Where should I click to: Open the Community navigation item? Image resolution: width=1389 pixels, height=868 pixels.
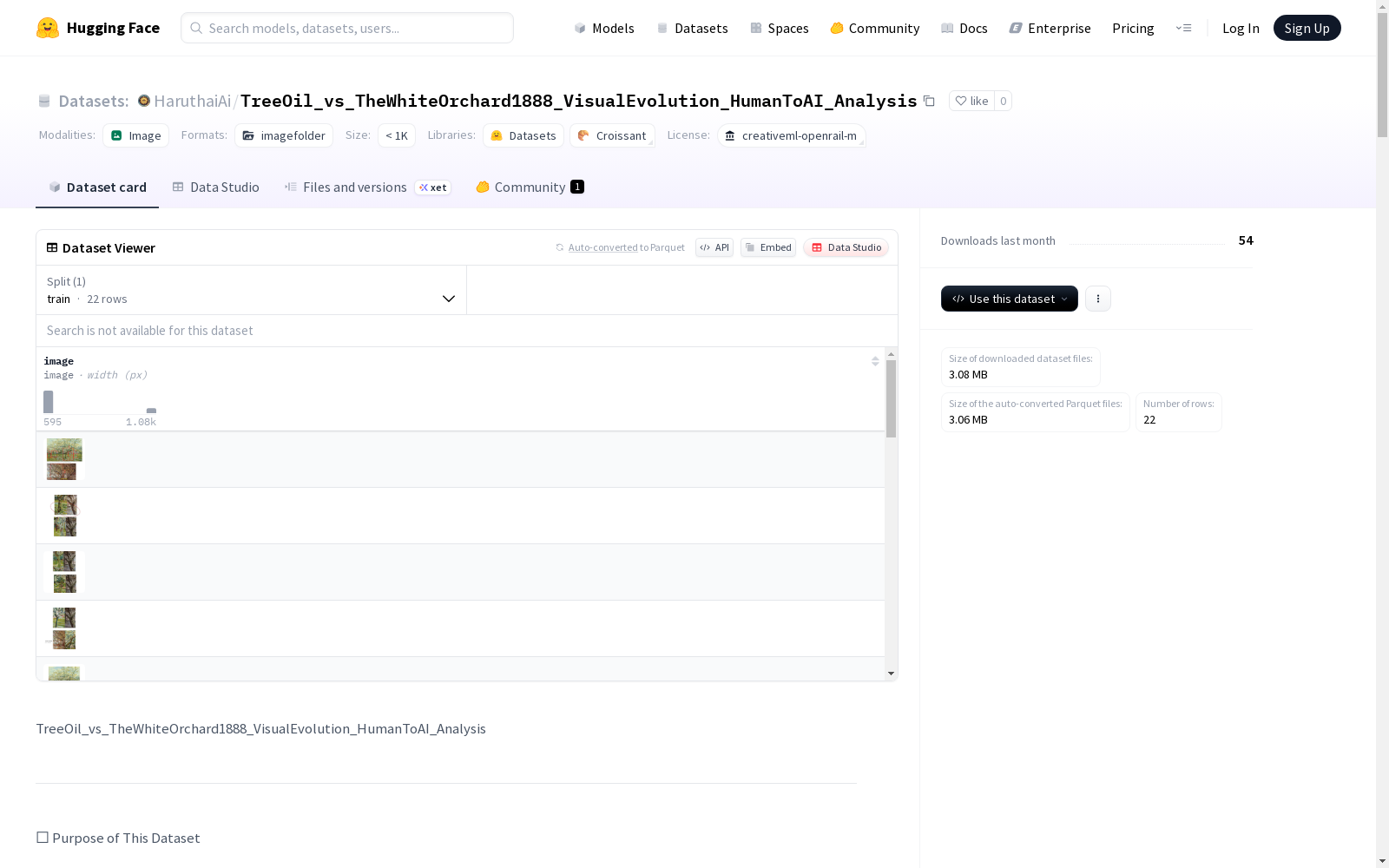pyautogui.click(x=875, y=28)
